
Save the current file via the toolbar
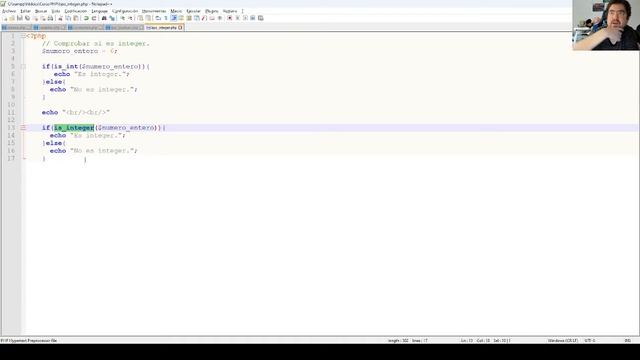[x=20, y=18]
